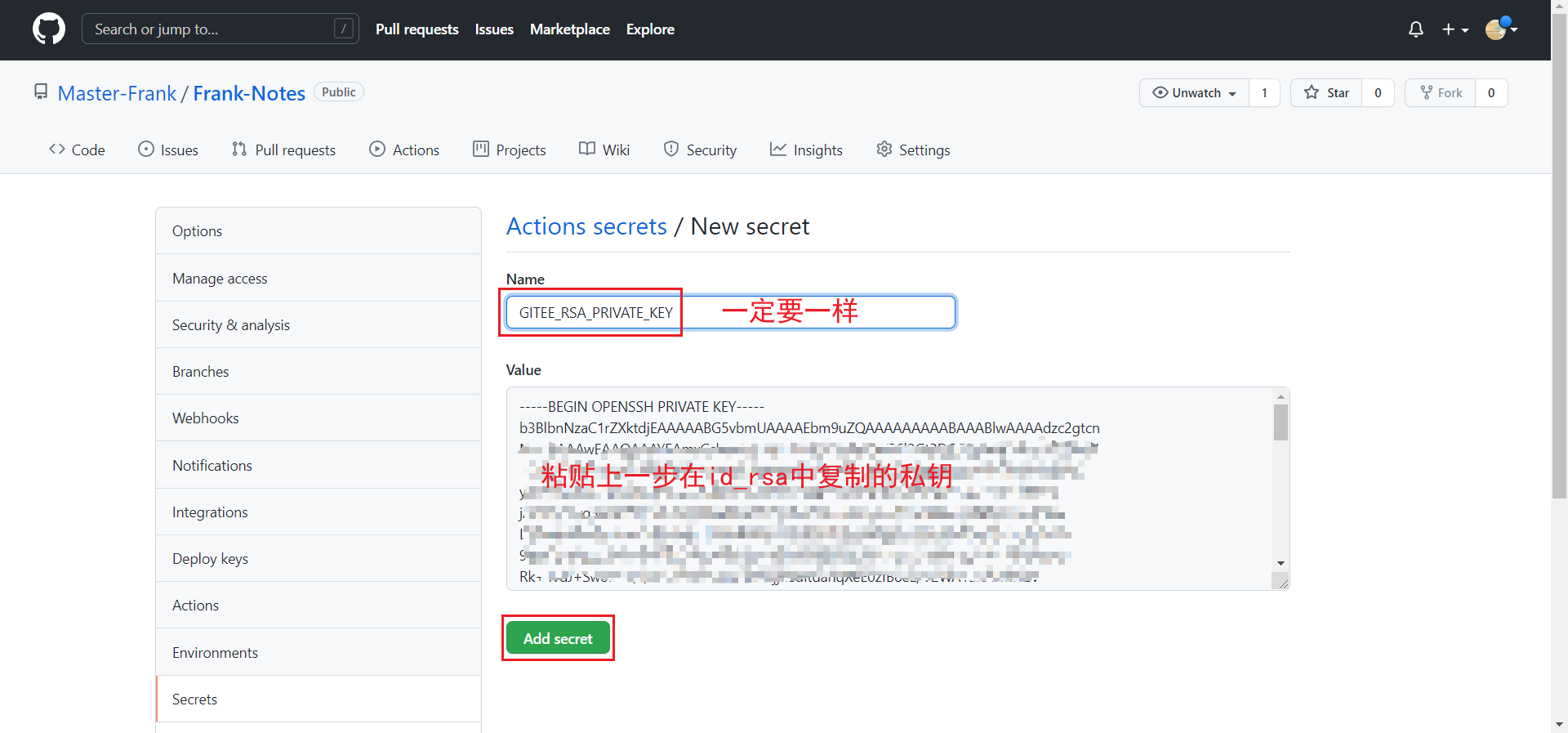Click the repository book icon beside Master-Frank

tap(41, 92)
